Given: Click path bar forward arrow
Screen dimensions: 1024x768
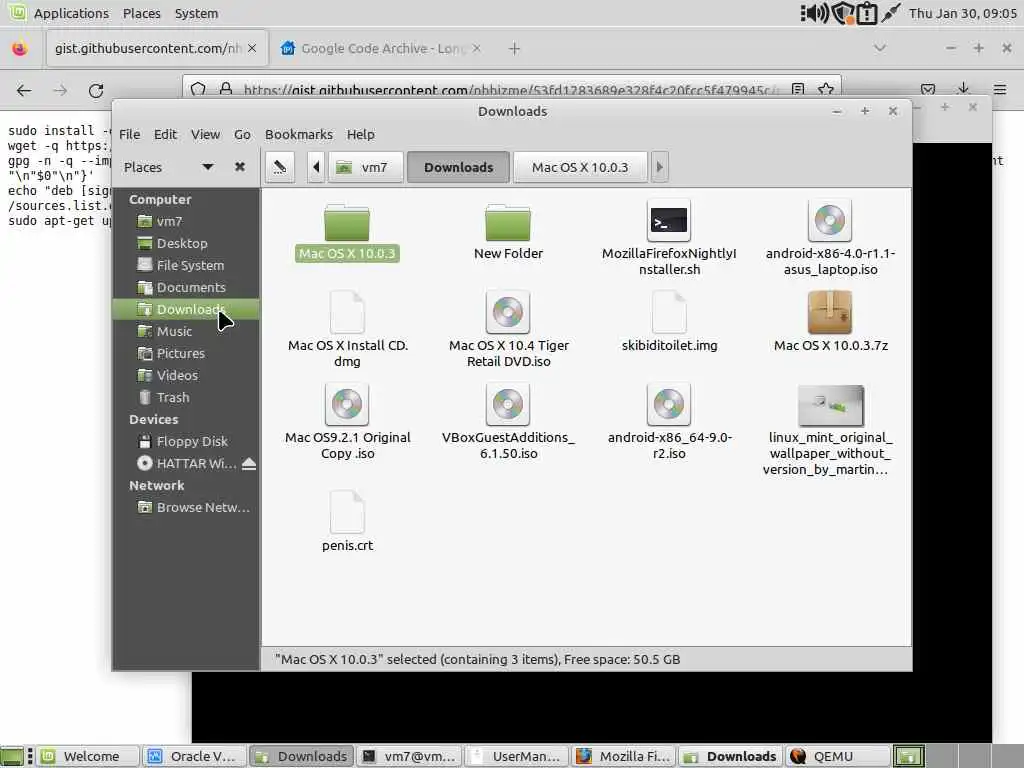Looking at the screenshot, I should (659, 167).
